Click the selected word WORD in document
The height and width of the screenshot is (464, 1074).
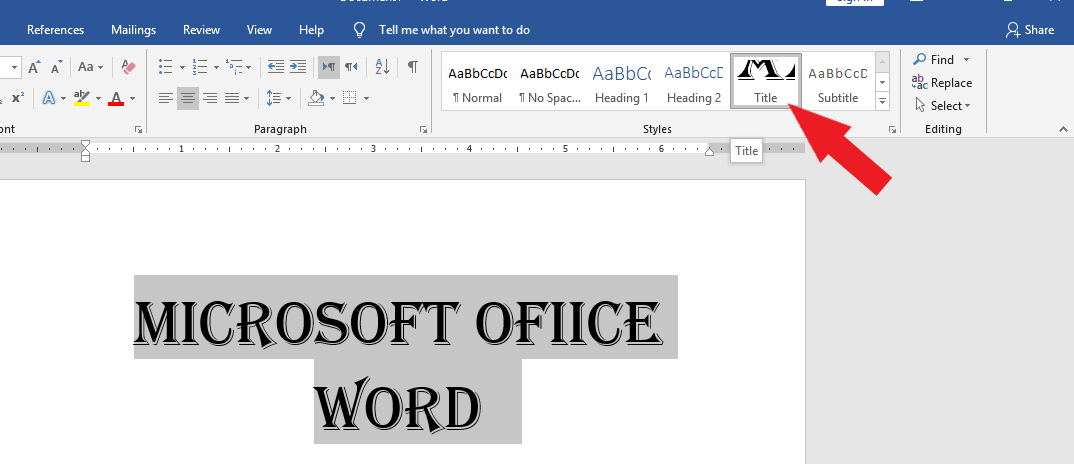coord(399,406)
